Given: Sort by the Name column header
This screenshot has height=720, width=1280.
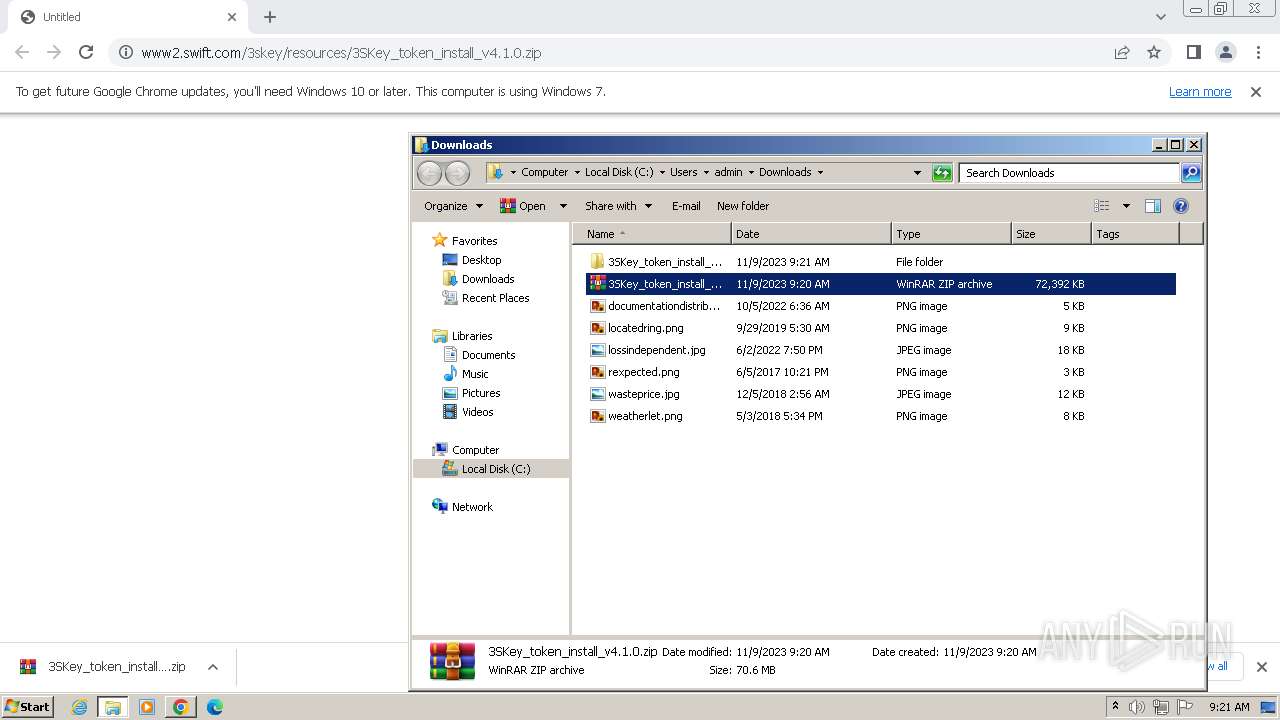Looking at the screenshot, I should 652,234.
